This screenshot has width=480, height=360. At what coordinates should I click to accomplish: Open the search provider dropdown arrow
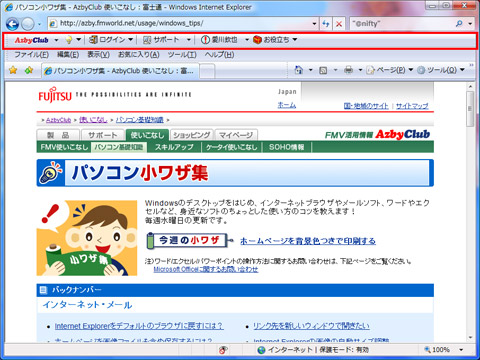pyautogui.click(x=470, y=24)
